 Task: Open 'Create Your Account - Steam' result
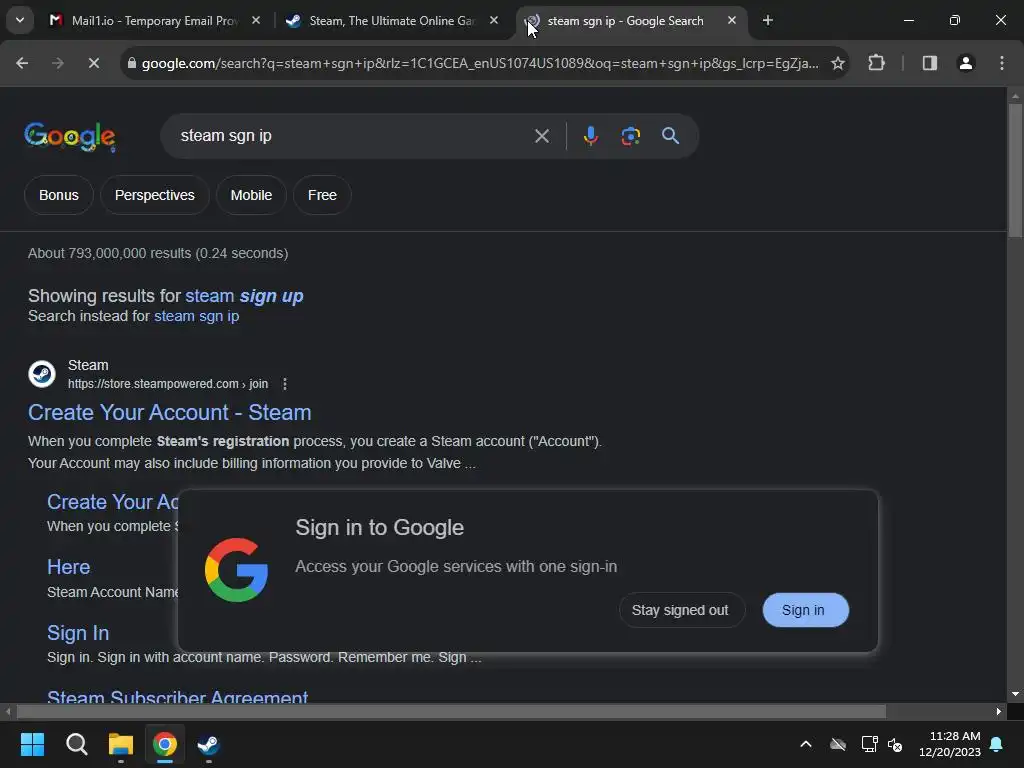coord(170,413)
